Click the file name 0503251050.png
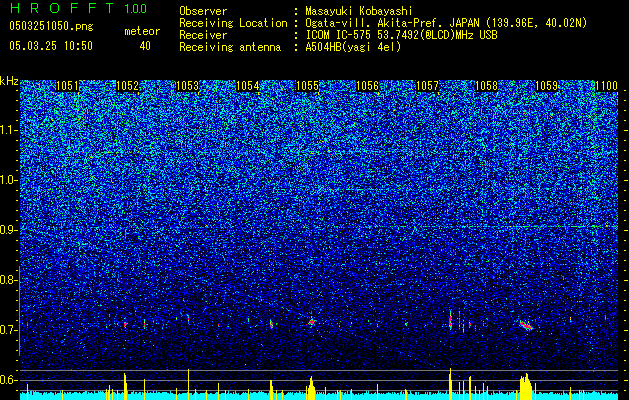Viewport: 629px width, 400px height. tap(51, 27)
